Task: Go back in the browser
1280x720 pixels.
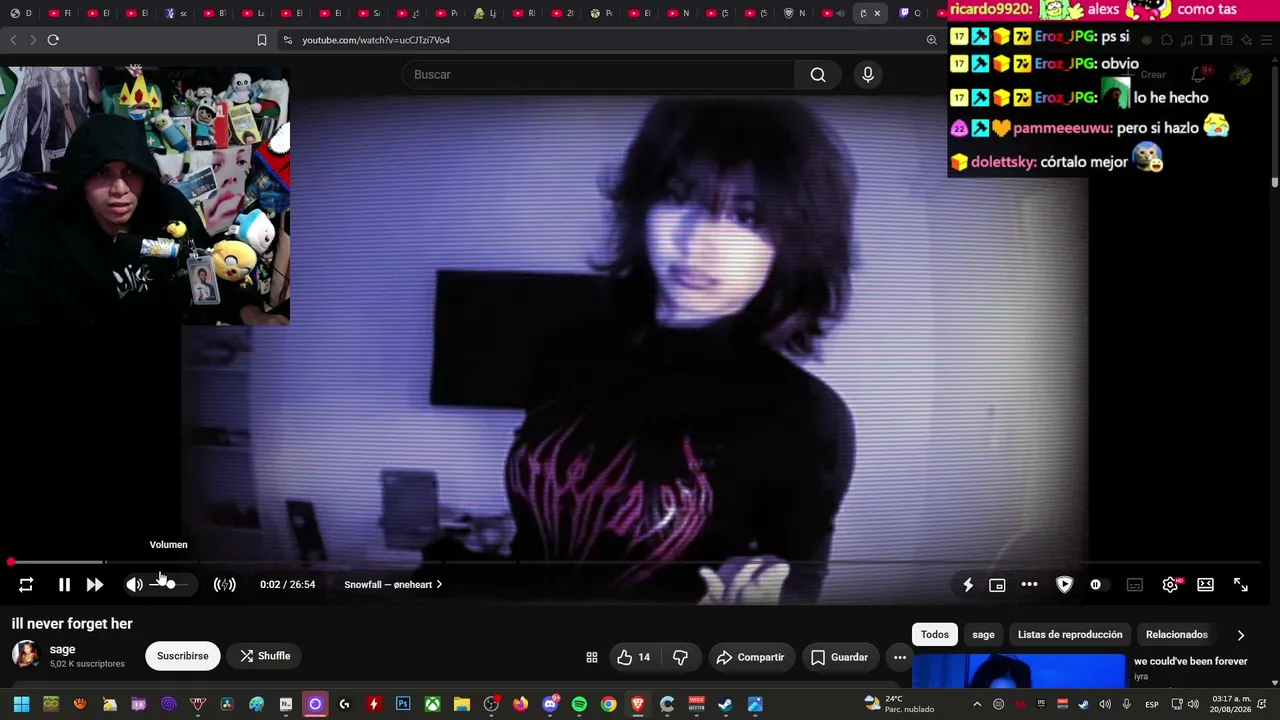Action: [13, 40]
